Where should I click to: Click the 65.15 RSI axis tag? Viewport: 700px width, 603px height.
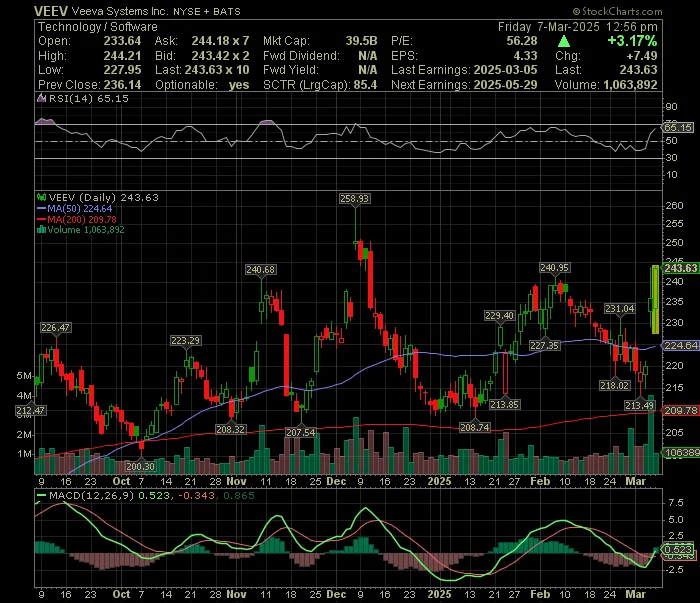point(678,128)
